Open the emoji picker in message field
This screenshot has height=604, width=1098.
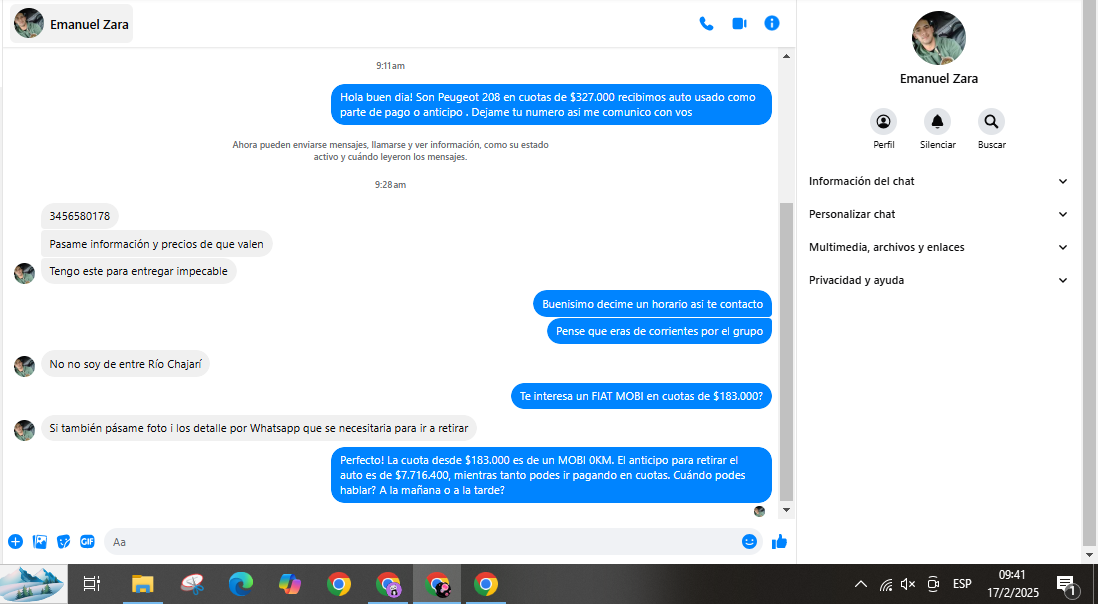coord(749,542)
